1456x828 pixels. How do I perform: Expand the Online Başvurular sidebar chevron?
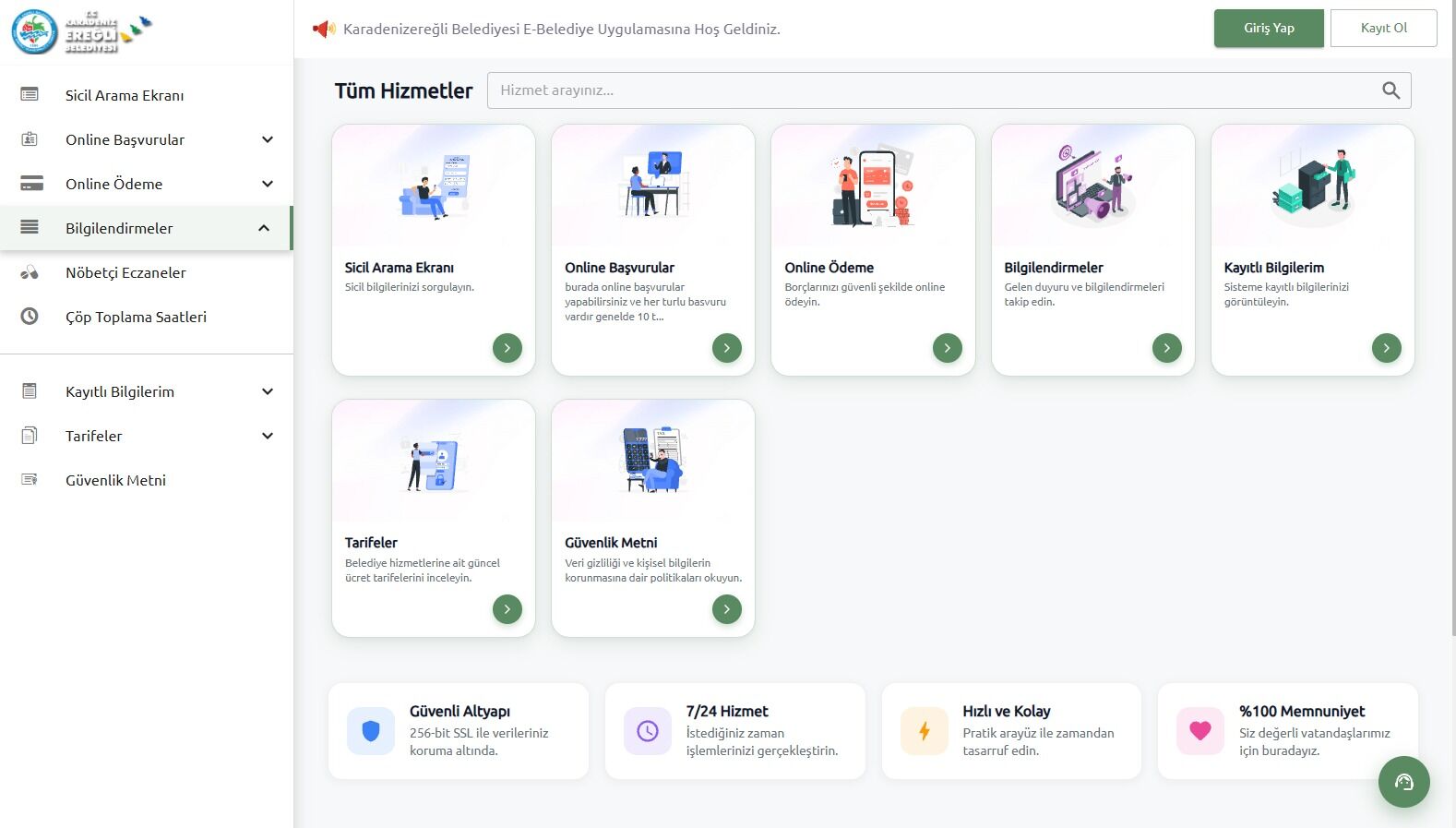(268, 139)
